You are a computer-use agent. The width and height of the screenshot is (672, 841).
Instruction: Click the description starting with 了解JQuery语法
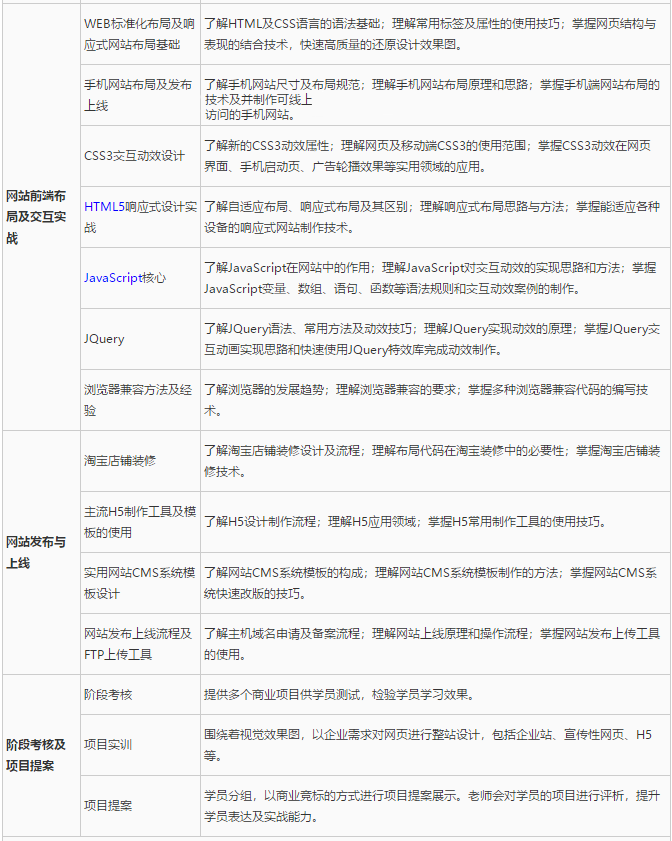[432, 339]
